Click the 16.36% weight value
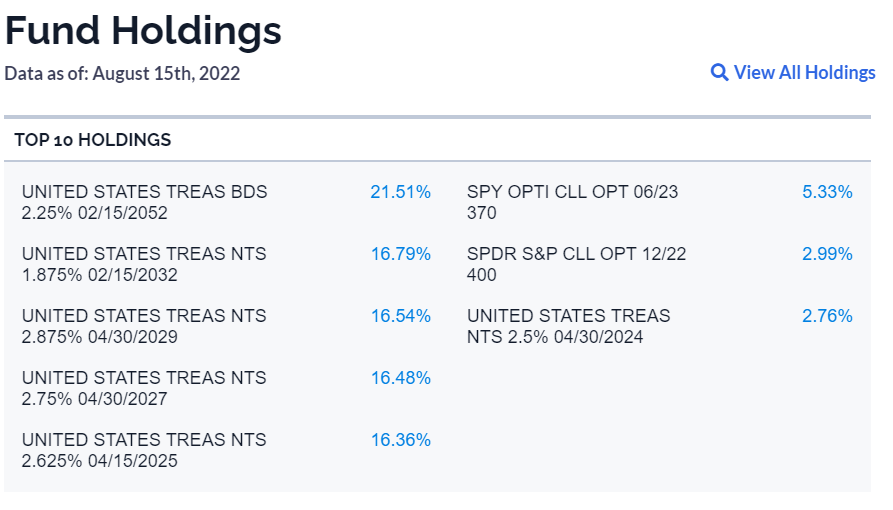 click(400, 440)
